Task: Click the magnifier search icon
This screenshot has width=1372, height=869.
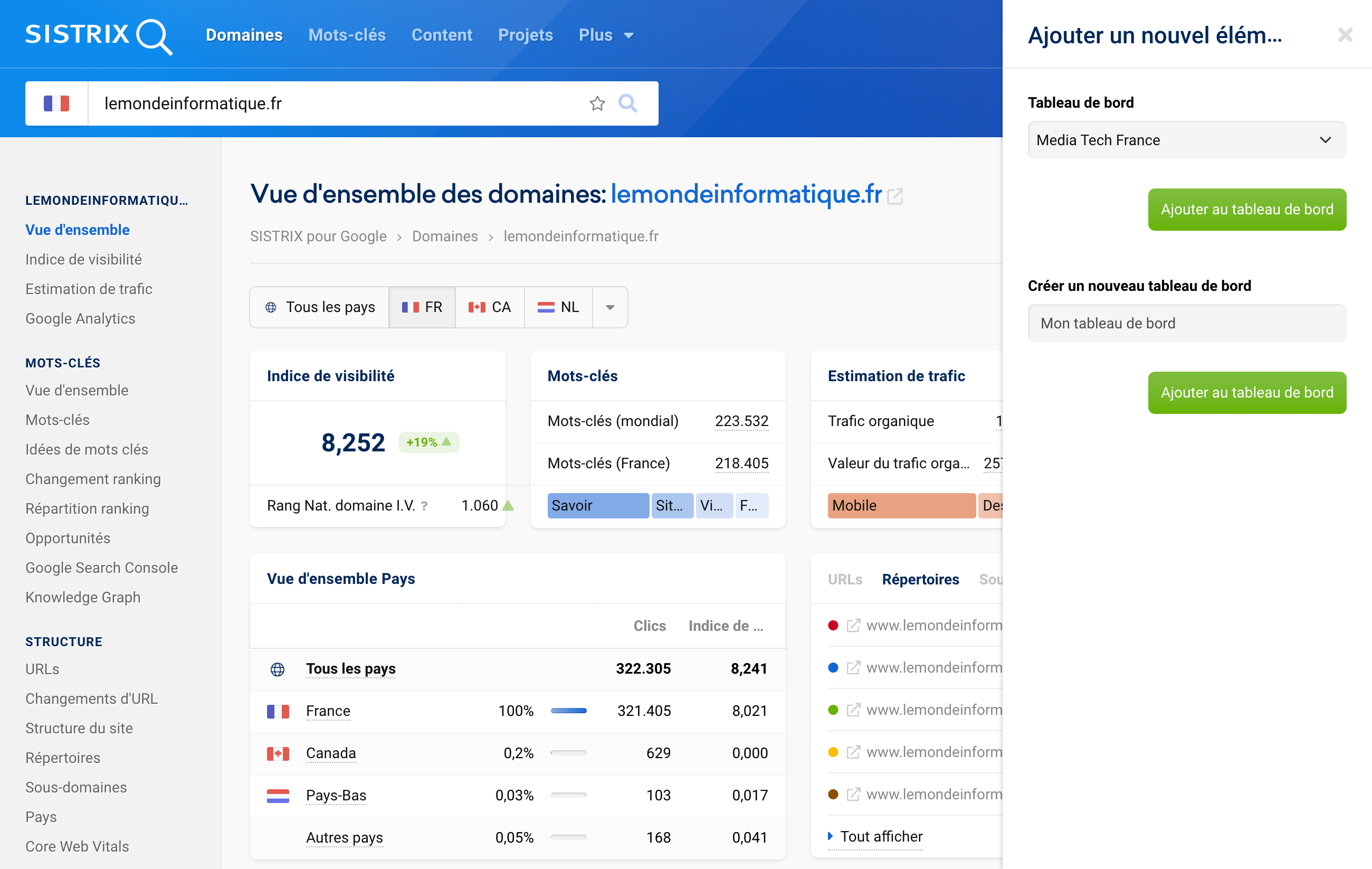Action: point(627,103)
